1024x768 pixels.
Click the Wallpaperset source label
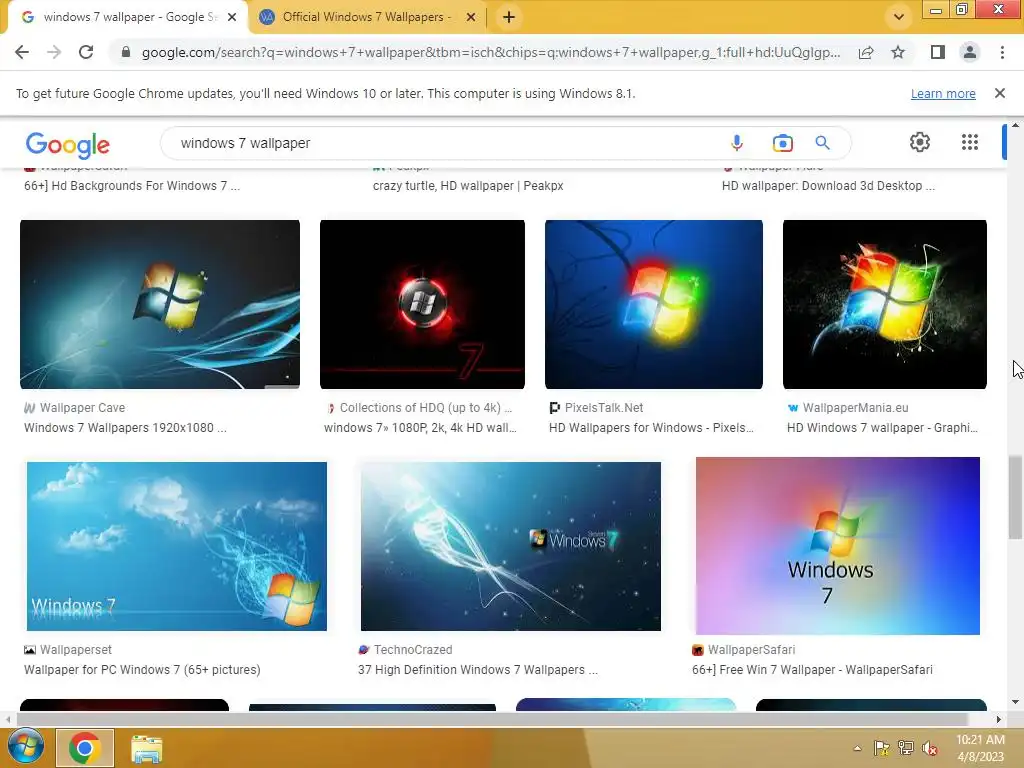pos(76,650)
